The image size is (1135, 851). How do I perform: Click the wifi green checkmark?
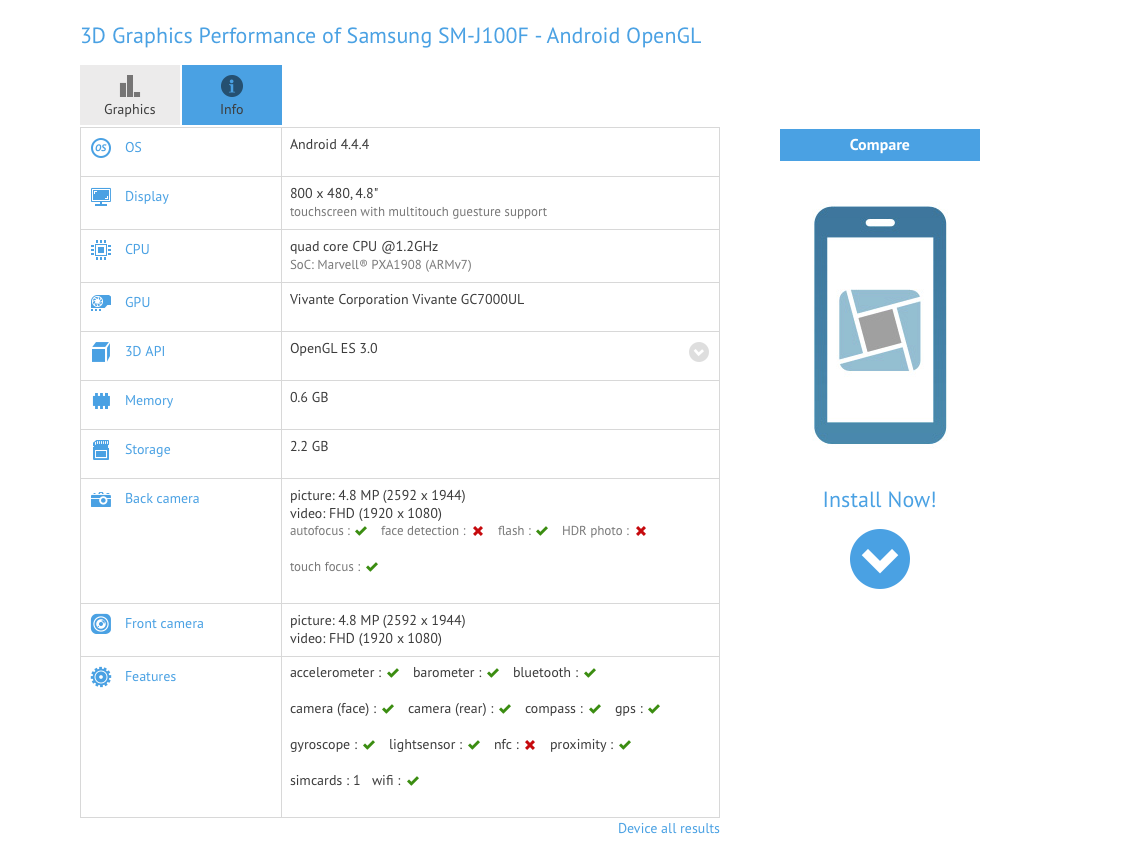(413, 781)
